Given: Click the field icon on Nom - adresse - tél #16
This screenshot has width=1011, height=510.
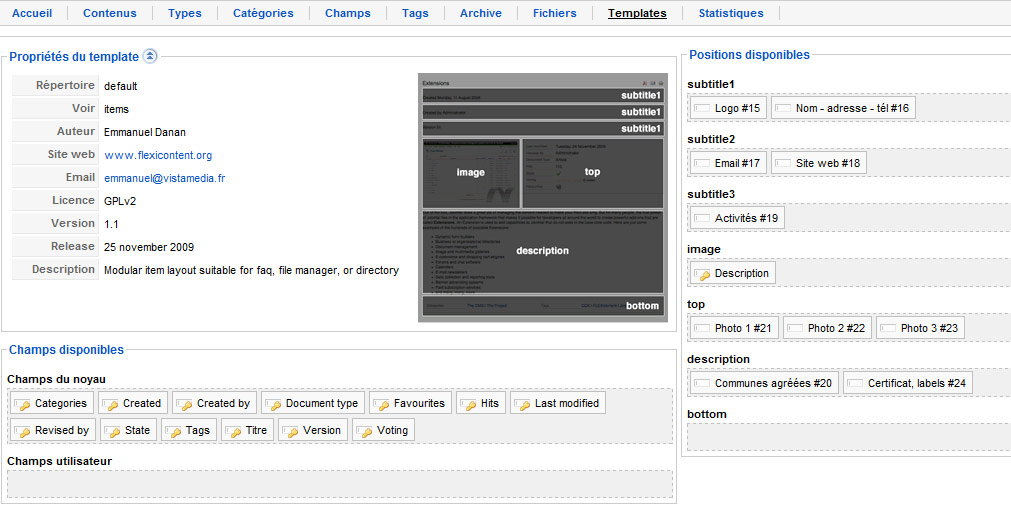Looking at the screenshot, I should [783, 108].
